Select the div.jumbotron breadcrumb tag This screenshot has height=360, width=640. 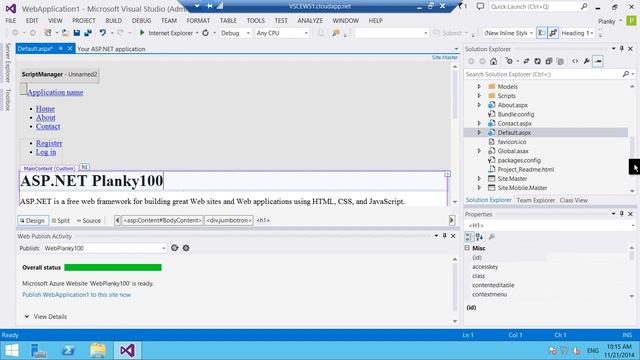[229, 220]
